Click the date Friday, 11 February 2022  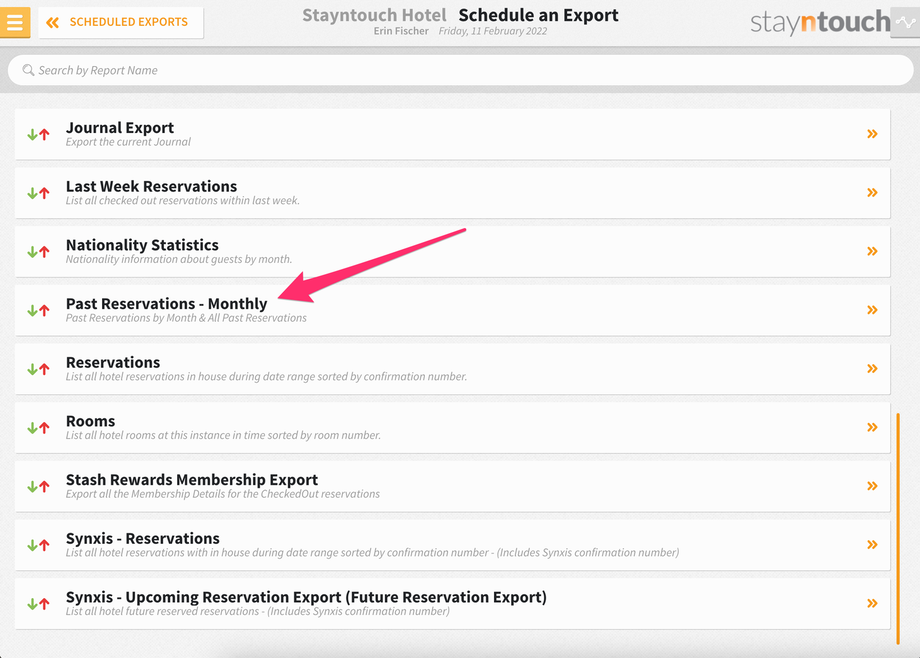493,31
